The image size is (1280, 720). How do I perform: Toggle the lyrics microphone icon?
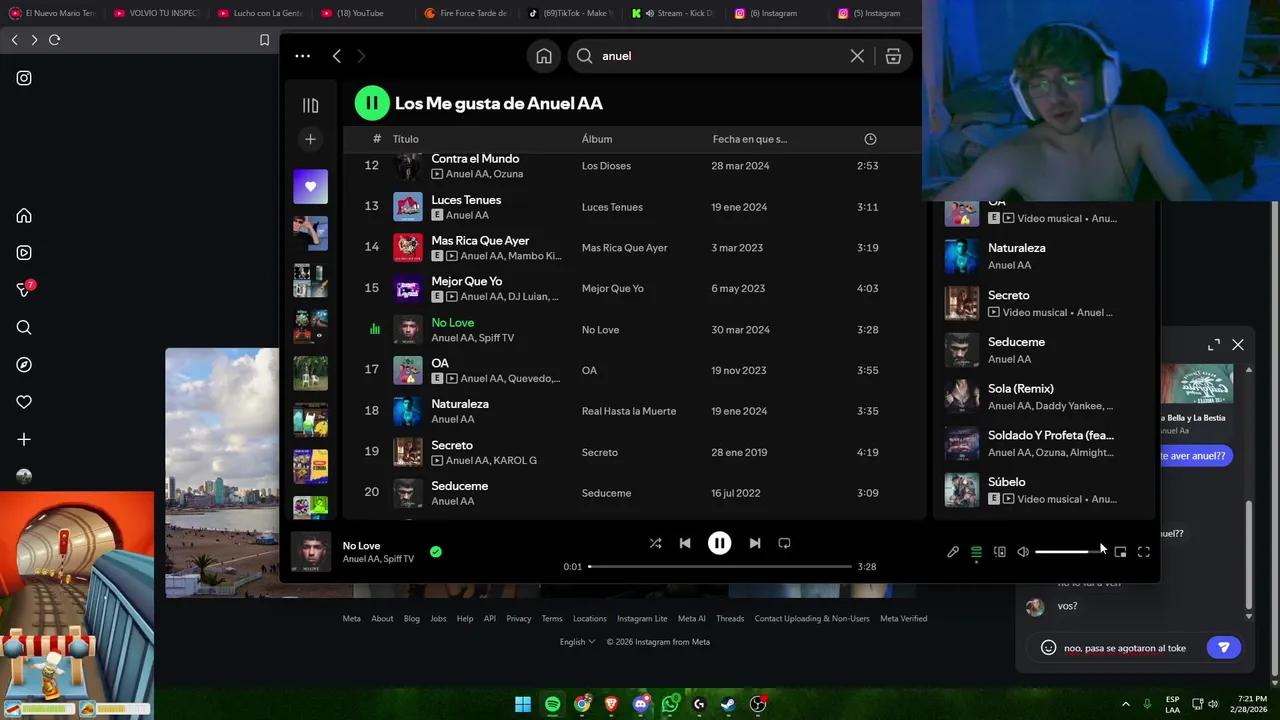click(953, 552)
